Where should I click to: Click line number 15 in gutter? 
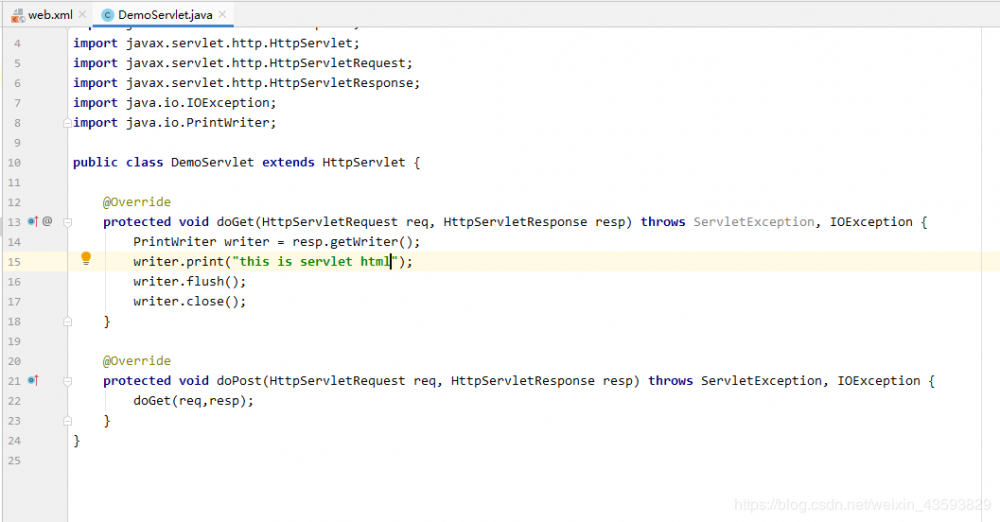click(14, 262)
